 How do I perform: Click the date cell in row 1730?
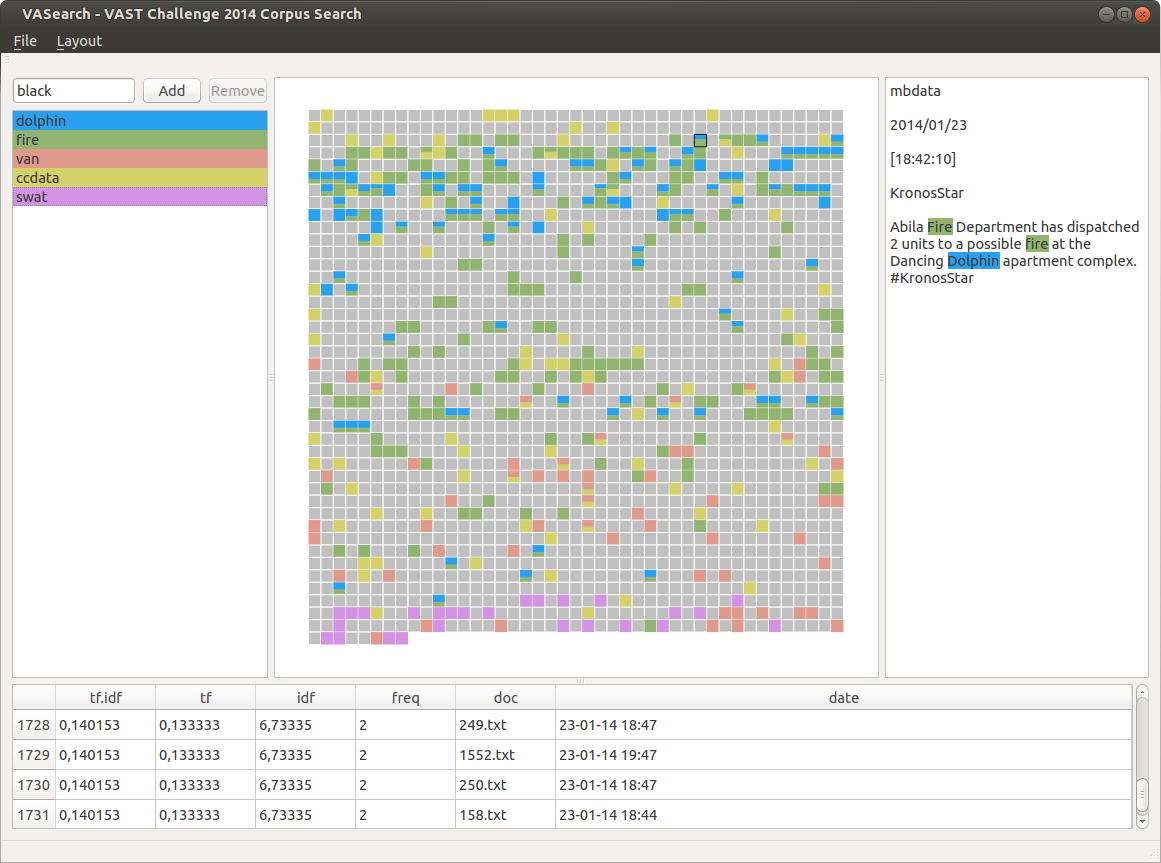[x=843, y=785]
